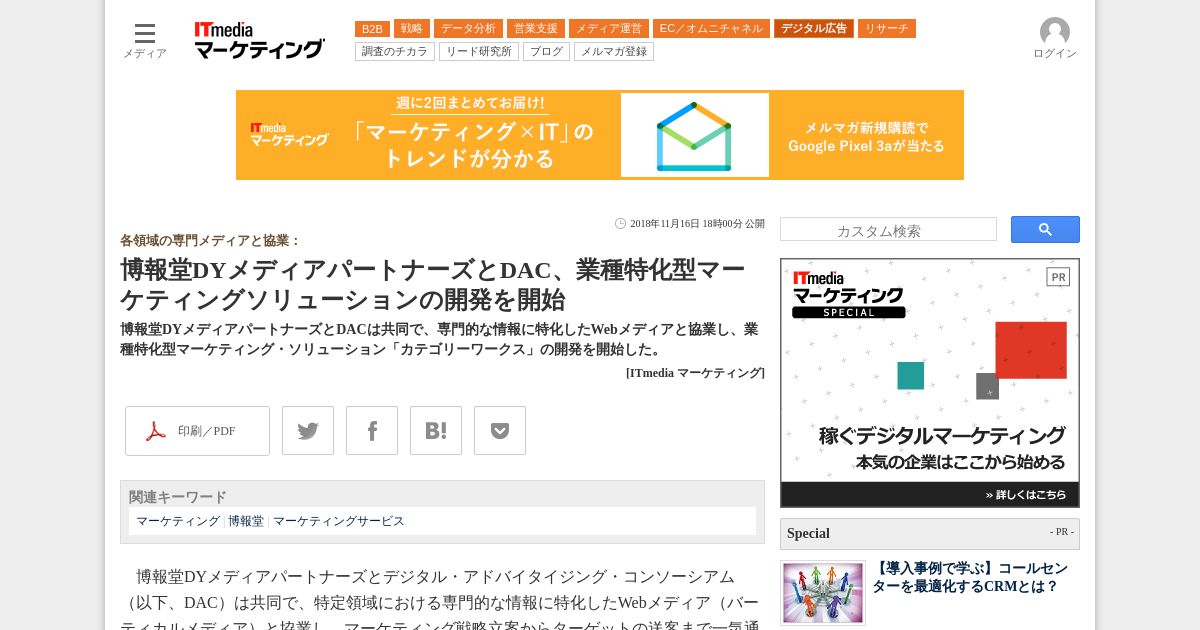
Task: Click the 2018年11月16日 publish date text
Action: (697, 224)
